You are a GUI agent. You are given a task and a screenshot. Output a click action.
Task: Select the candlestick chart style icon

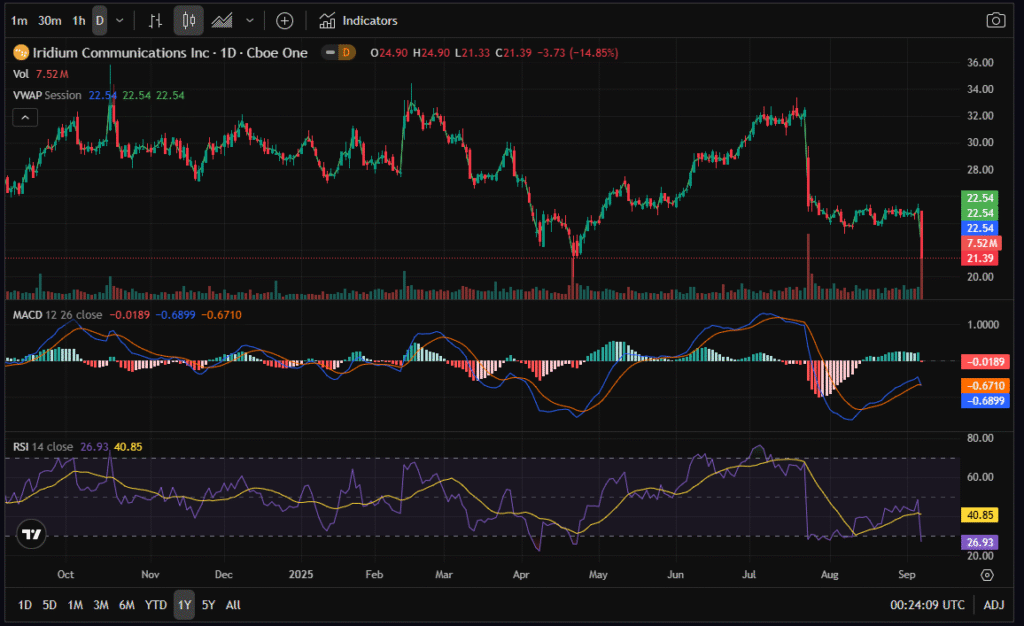coord(188,20)
